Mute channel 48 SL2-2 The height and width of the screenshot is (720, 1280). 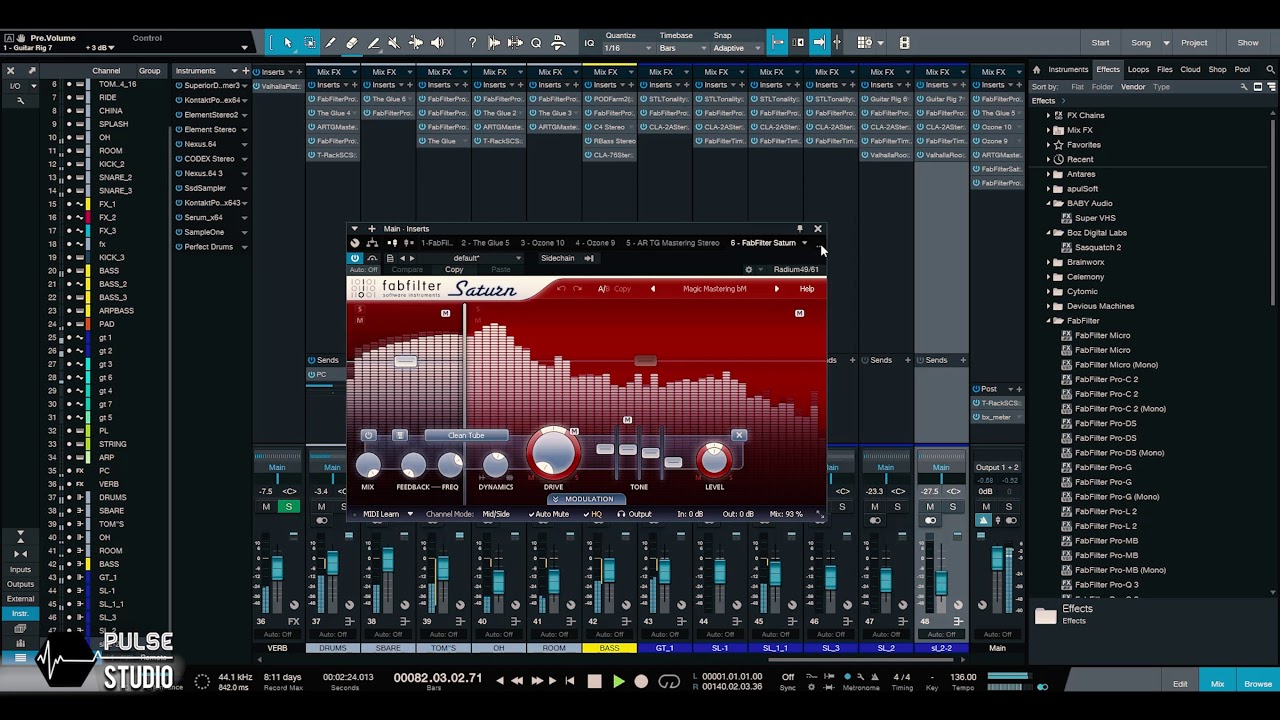click(x=930, y=507)
